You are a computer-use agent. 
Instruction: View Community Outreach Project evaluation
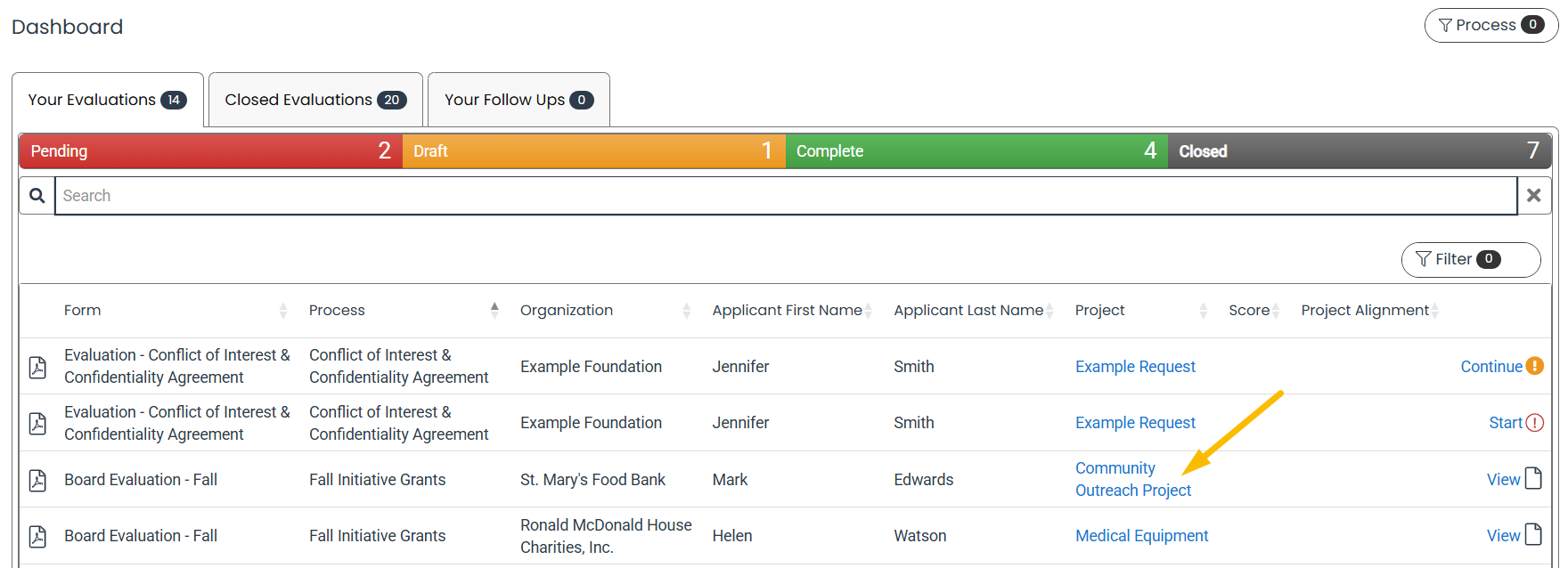[x=1503, y=480]
